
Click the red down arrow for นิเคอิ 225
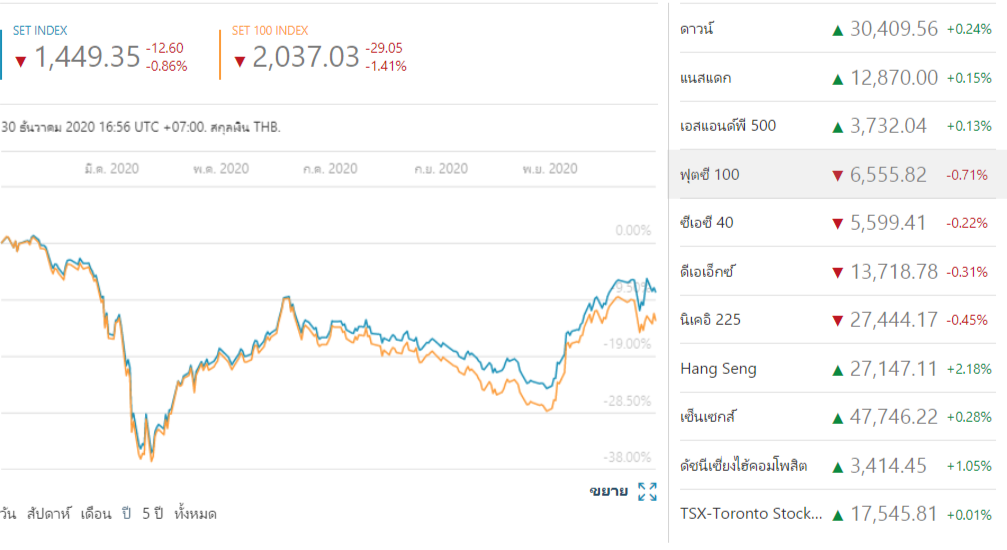(x=837, y=321)
